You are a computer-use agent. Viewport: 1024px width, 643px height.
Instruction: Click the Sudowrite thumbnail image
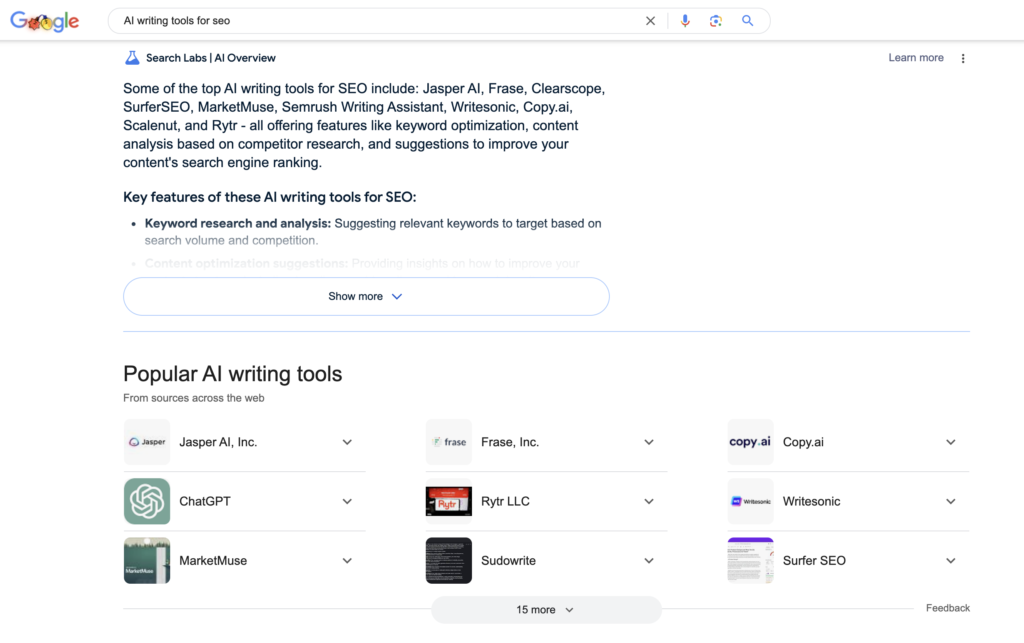coord(448,560)
